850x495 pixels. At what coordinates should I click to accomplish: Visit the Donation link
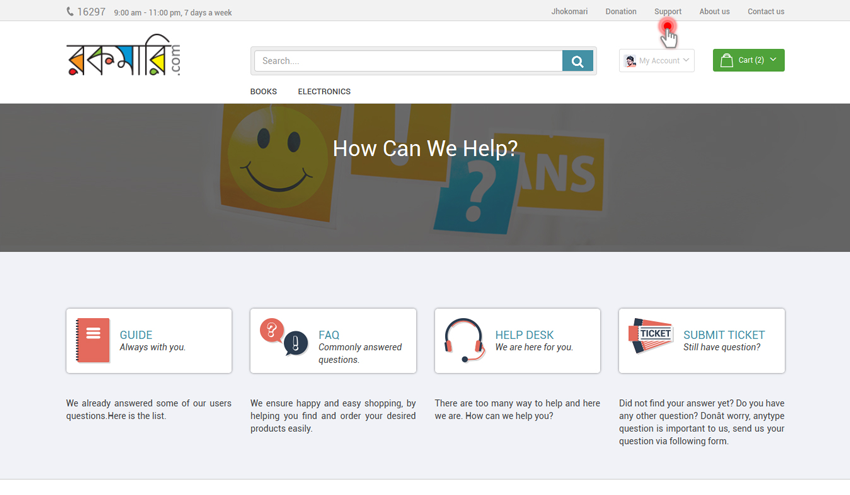(x=620, y=12)
